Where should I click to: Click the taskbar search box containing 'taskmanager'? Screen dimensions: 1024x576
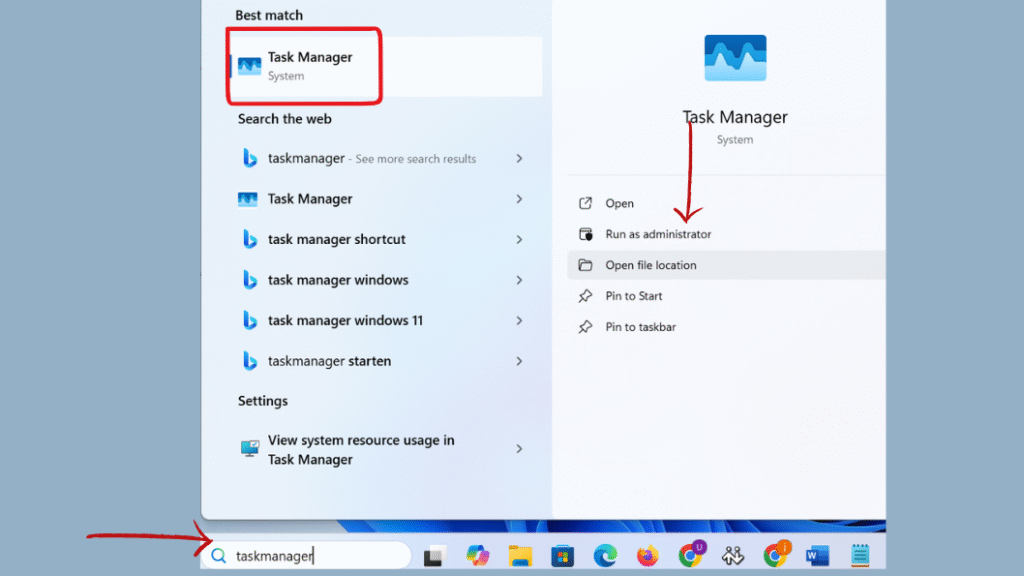[306, 556]
